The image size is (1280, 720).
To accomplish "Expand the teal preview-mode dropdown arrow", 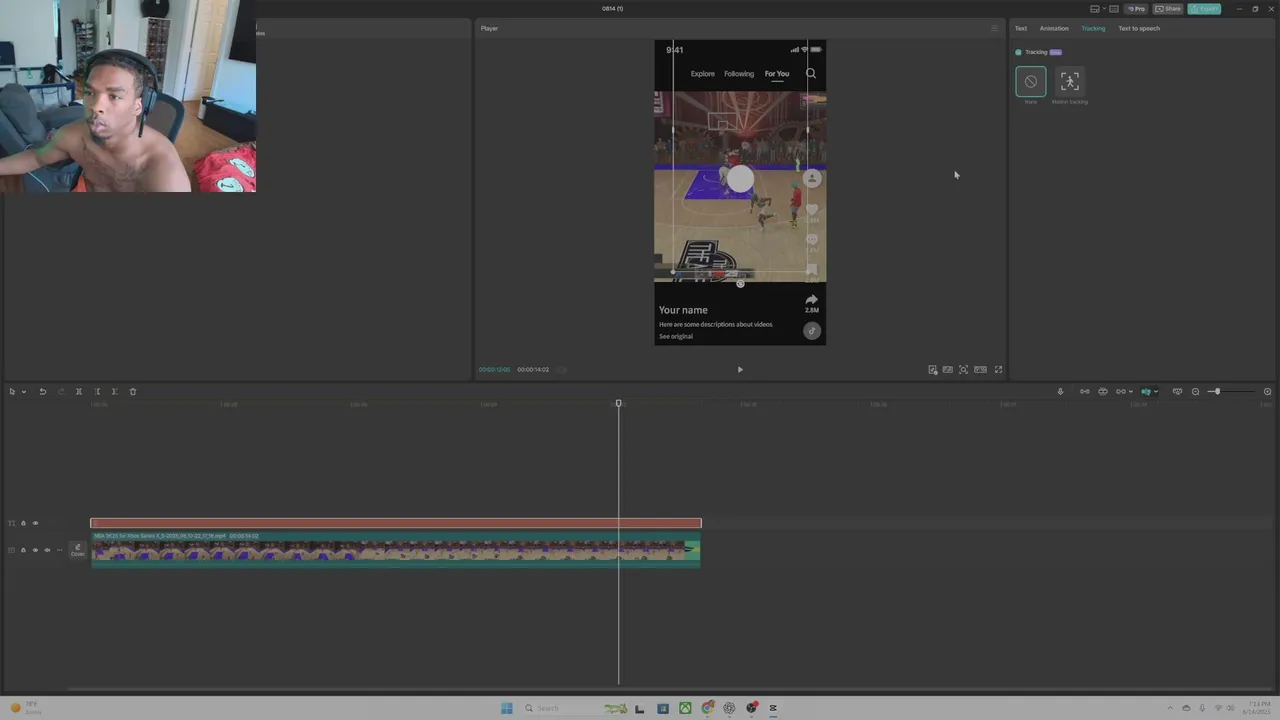I will 1156,392.
